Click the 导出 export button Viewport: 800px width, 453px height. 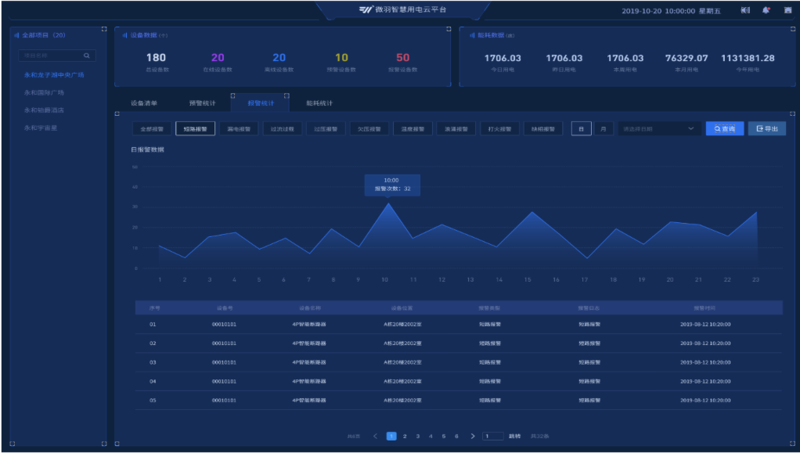[767, 129]
